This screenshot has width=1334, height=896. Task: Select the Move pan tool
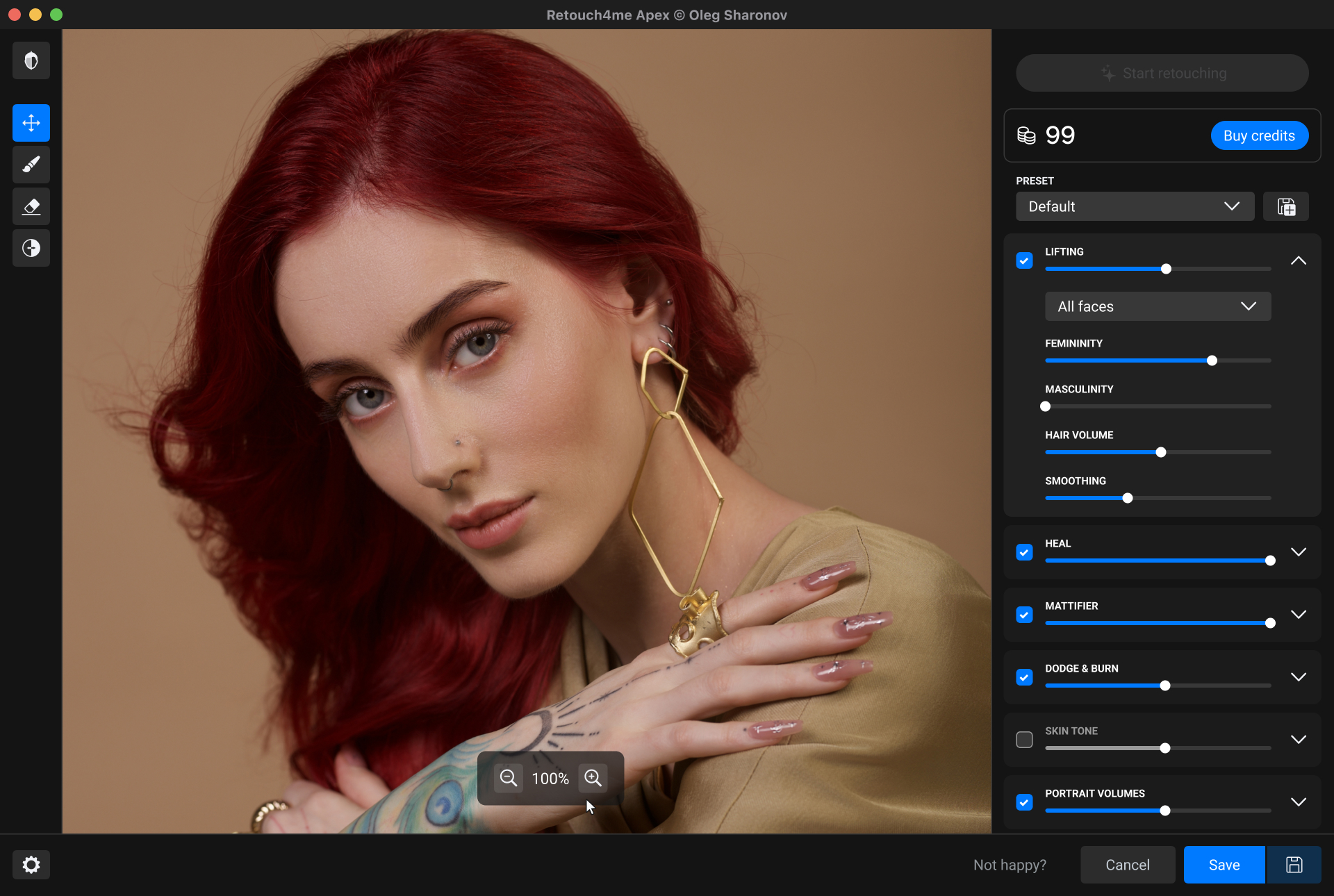[x=31, y=123]
